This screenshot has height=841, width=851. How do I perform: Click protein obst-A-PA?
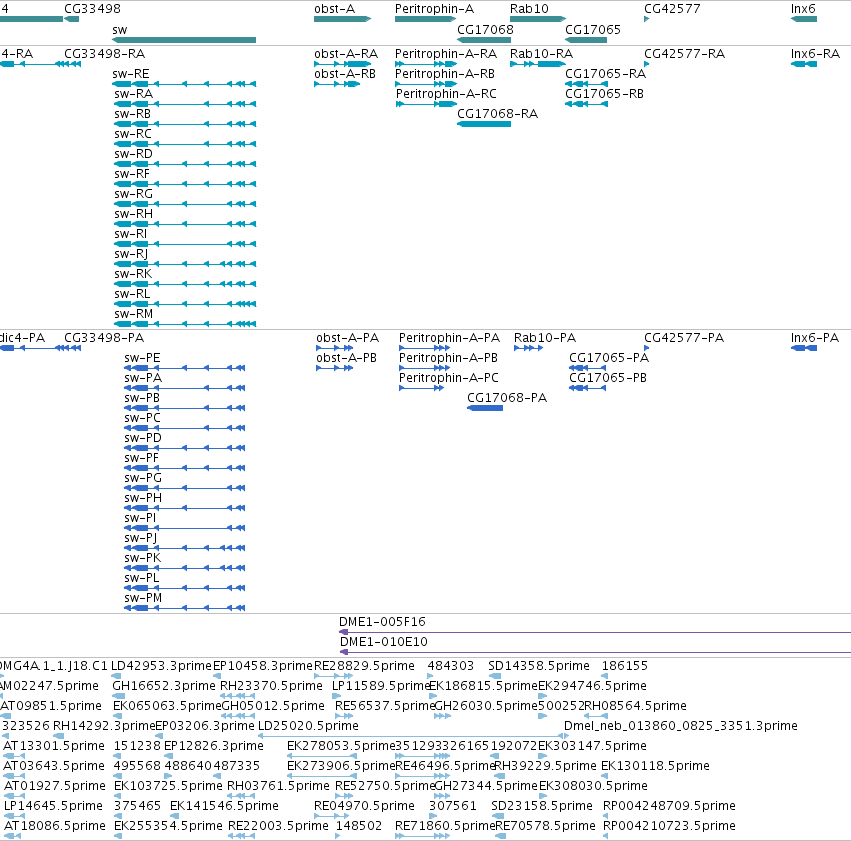pos(335,348)
